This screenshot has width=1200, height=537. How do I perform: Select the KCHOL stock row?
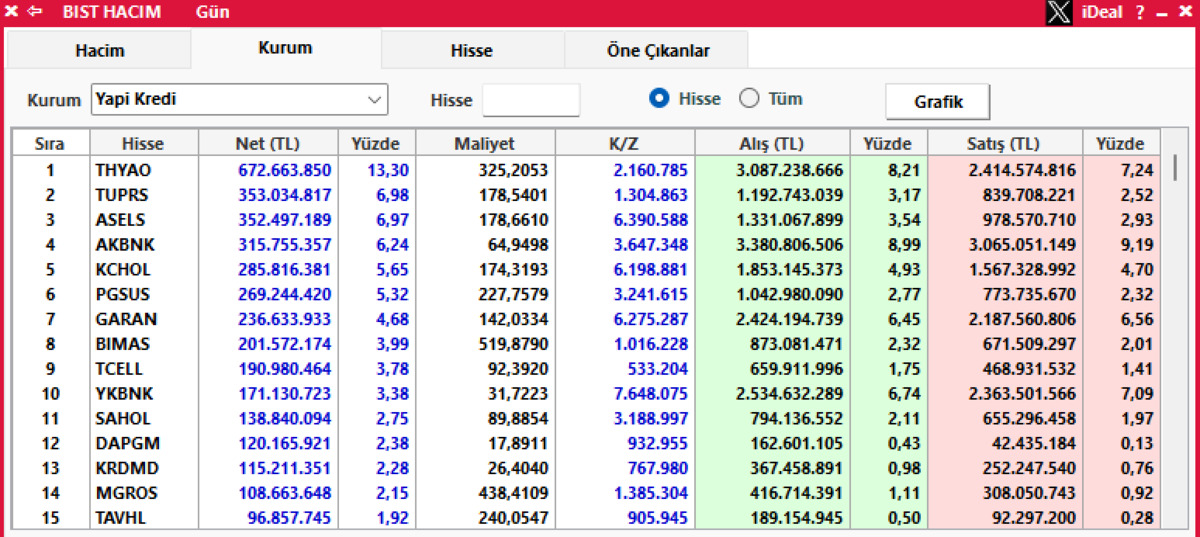point(586,269)
